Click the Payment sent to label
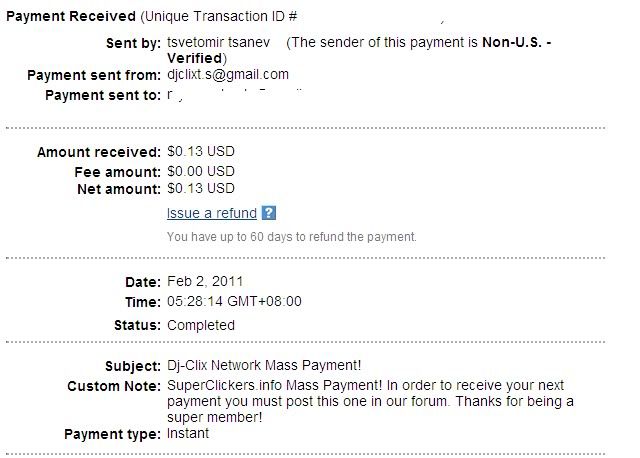 click(x=103, y=95)
